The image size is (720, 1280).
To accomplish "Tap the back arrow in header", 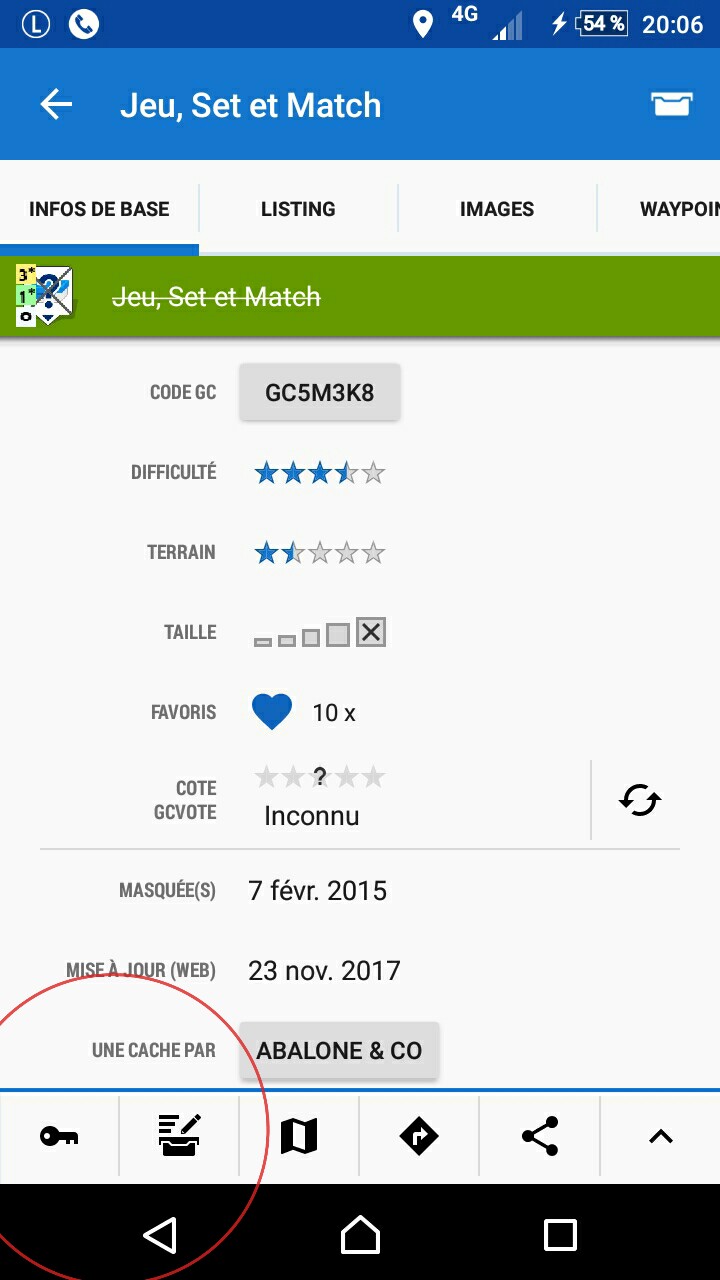I will point(56,104).
